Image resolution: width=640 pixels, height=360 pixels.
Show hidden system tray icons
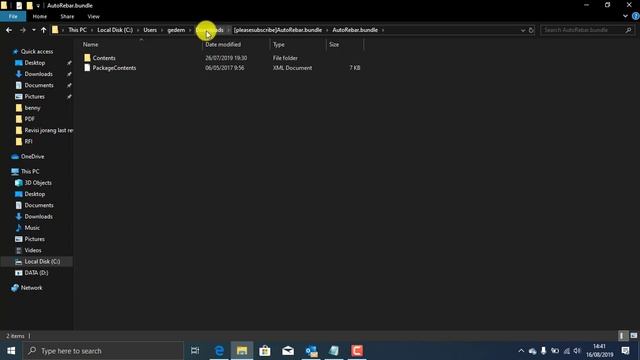point(521,351)
